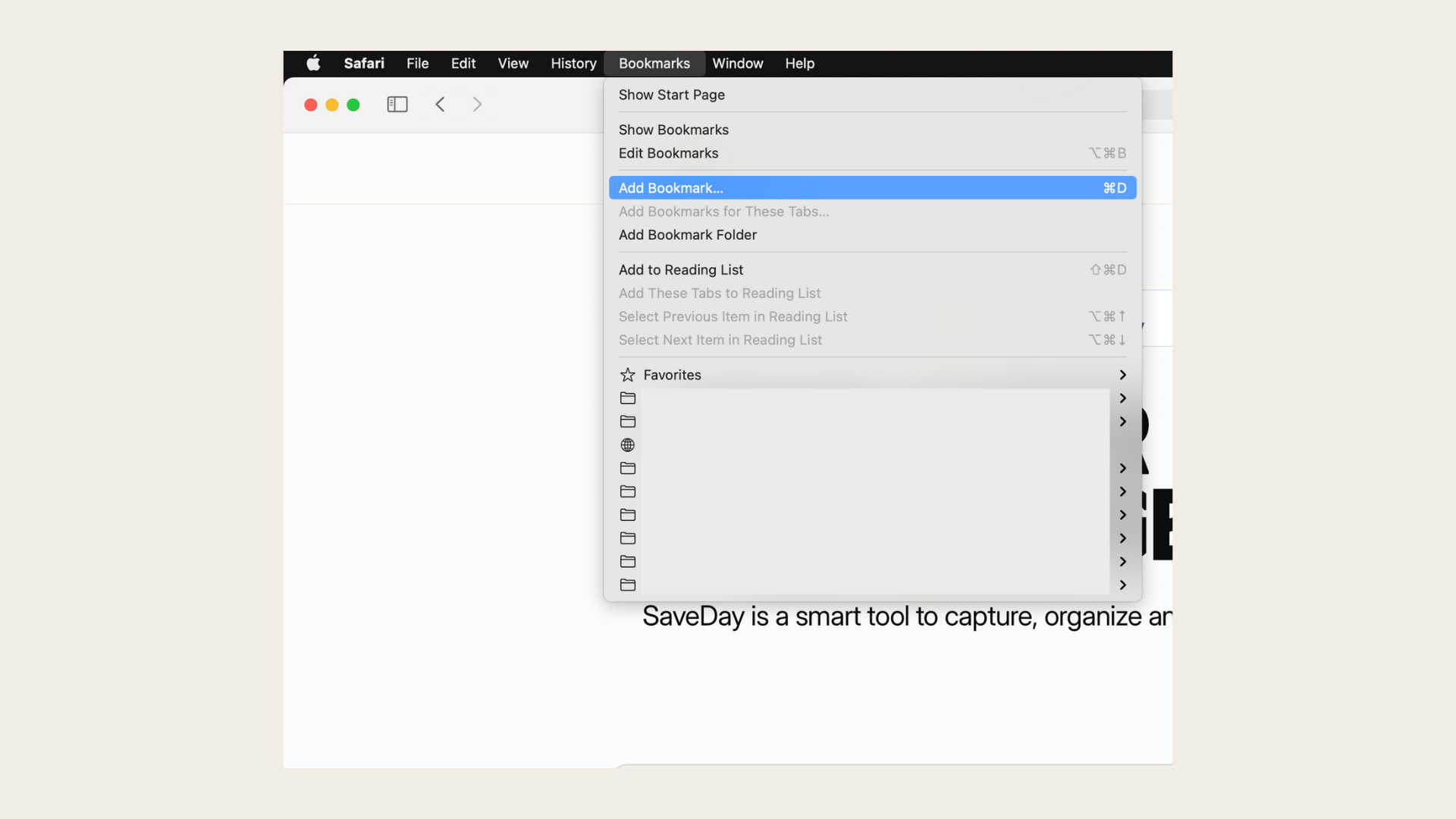Open the Safari menu
Viewport: 1456px width, 819px height.
pyautogui.click(x=364, y=64)
